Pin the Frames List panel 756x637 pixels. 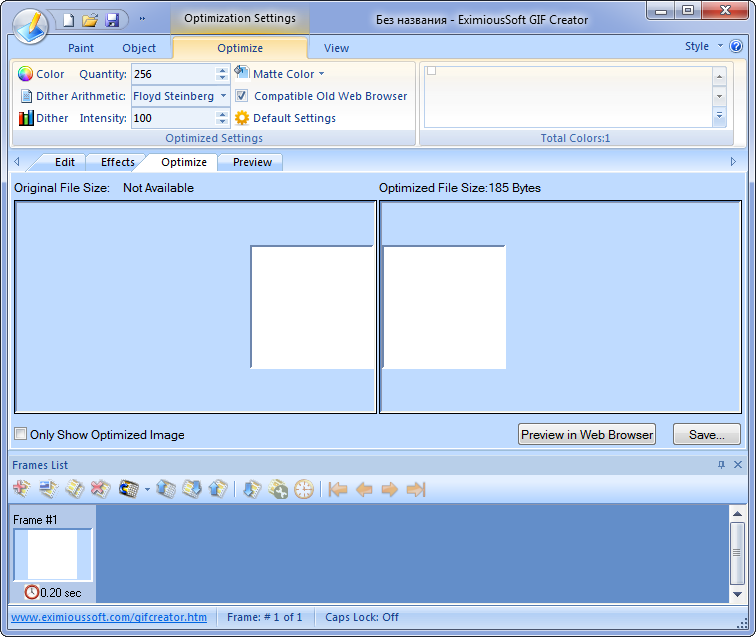721,465
